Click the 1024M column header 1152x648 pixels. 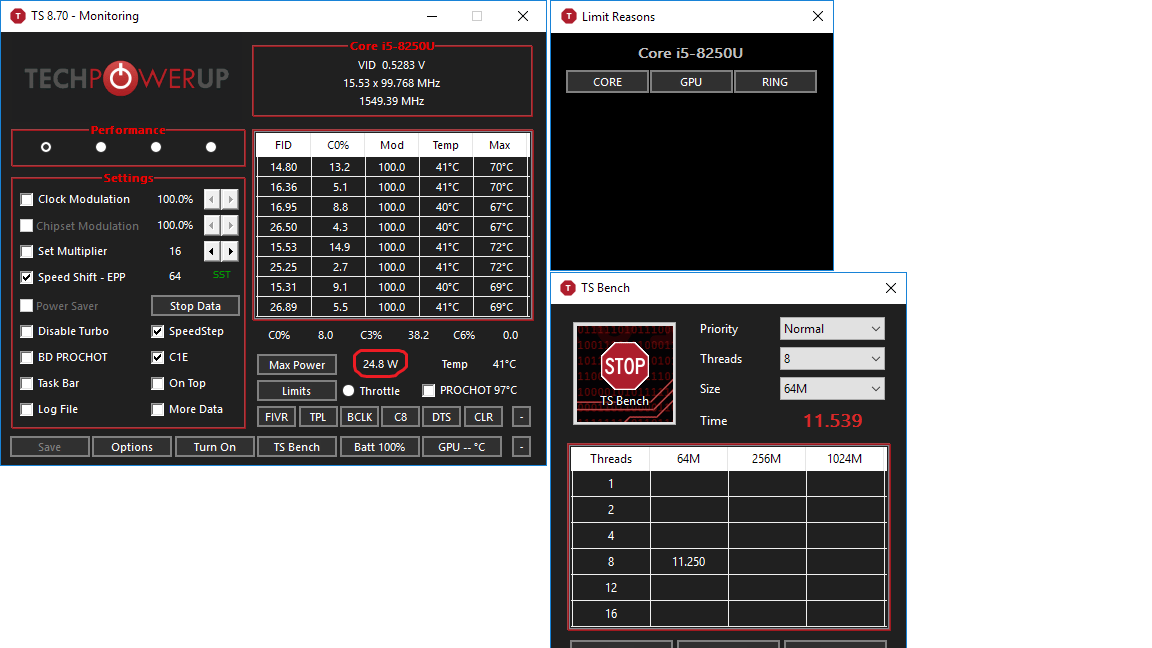844,458
